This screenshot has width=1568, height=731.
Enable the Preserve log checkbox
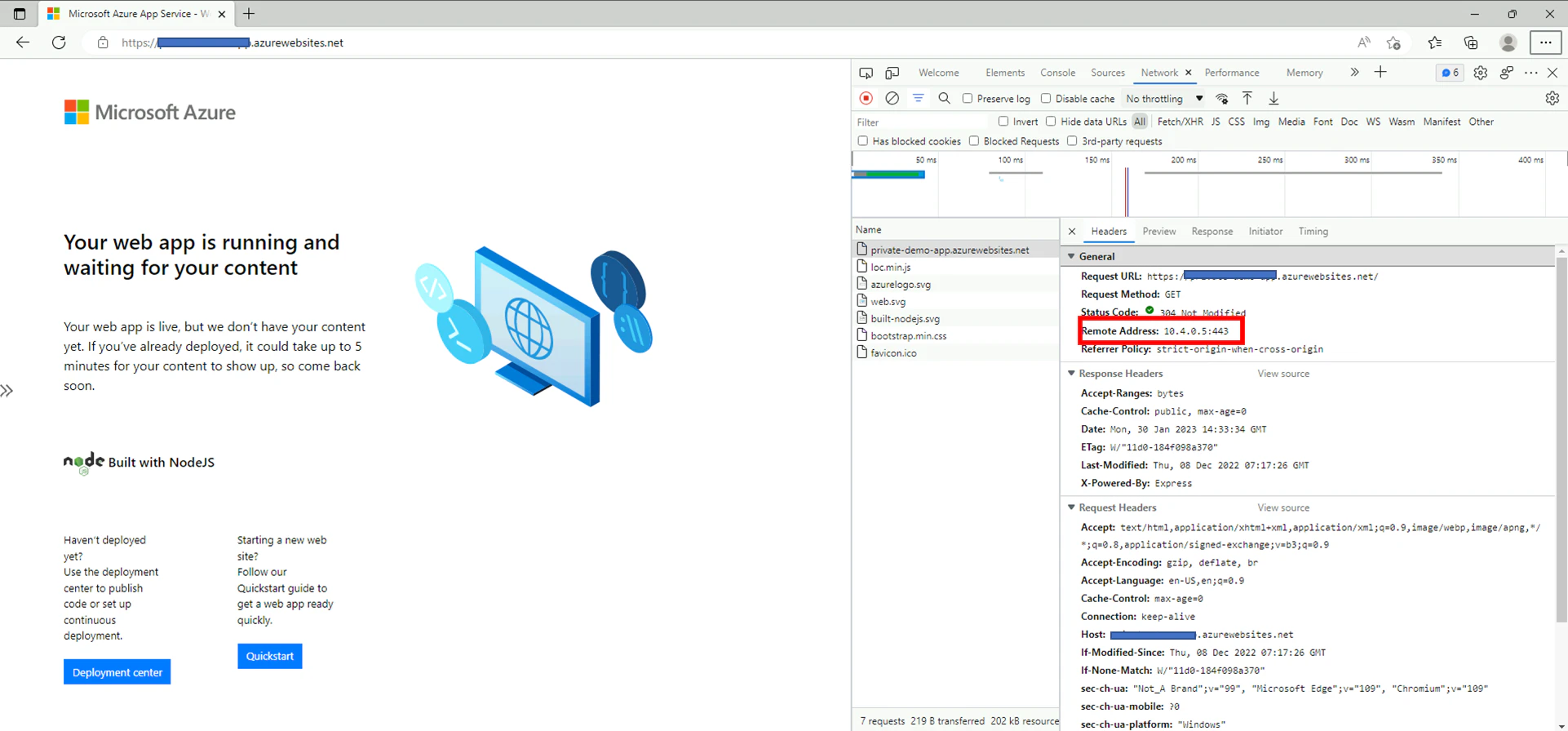[x=968, y=99]
